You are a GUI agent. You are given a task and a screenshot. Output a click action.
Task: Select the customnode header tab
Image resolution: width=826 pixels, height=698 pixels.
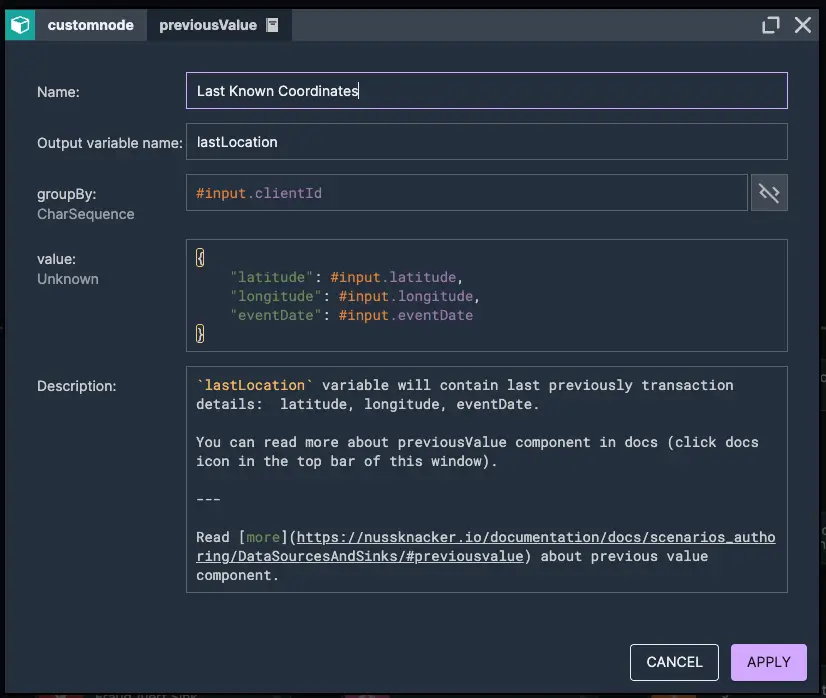pos(91,25)
